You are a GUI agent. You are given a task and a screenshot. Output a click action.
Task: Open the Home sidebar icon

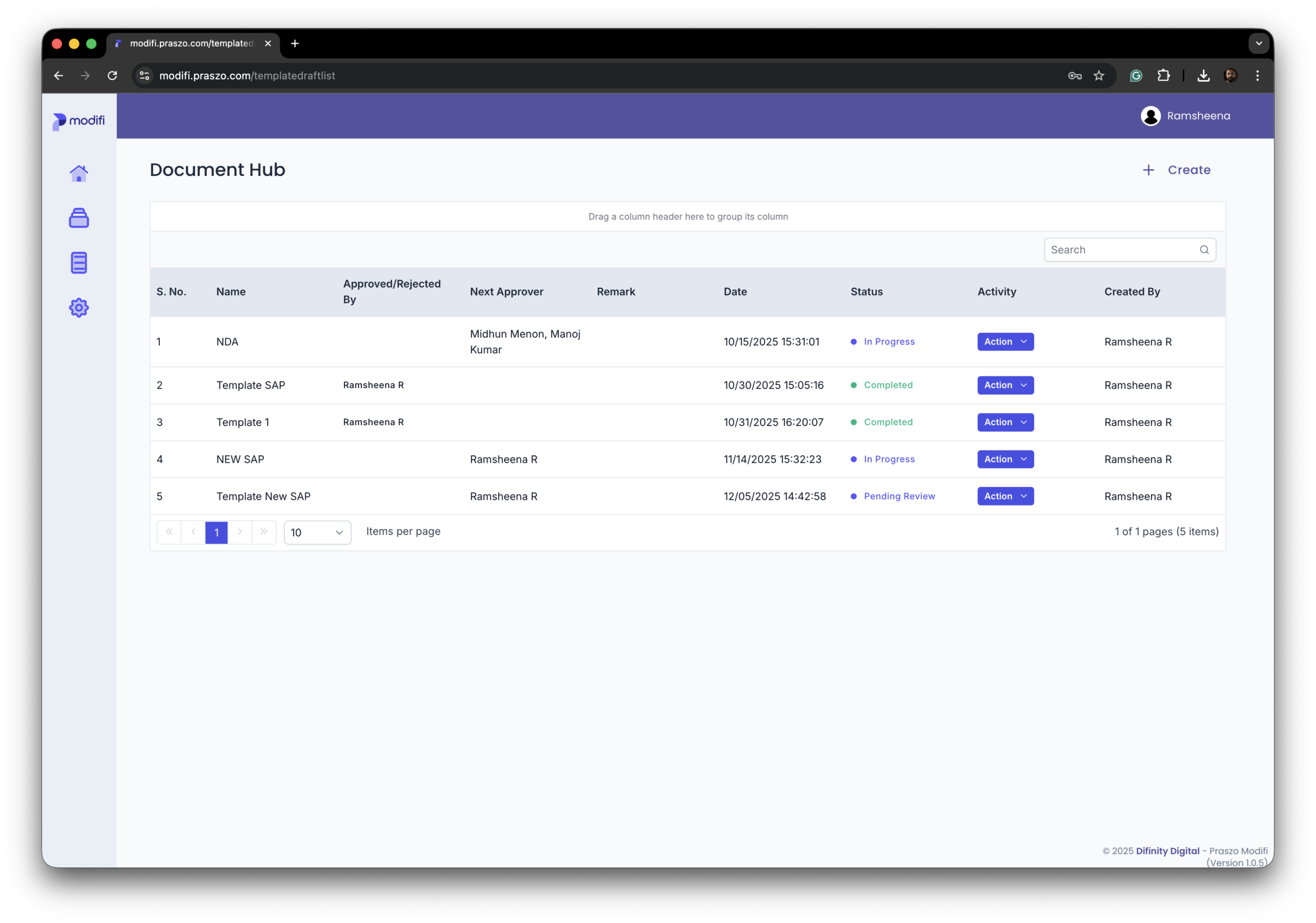point(79,173)
